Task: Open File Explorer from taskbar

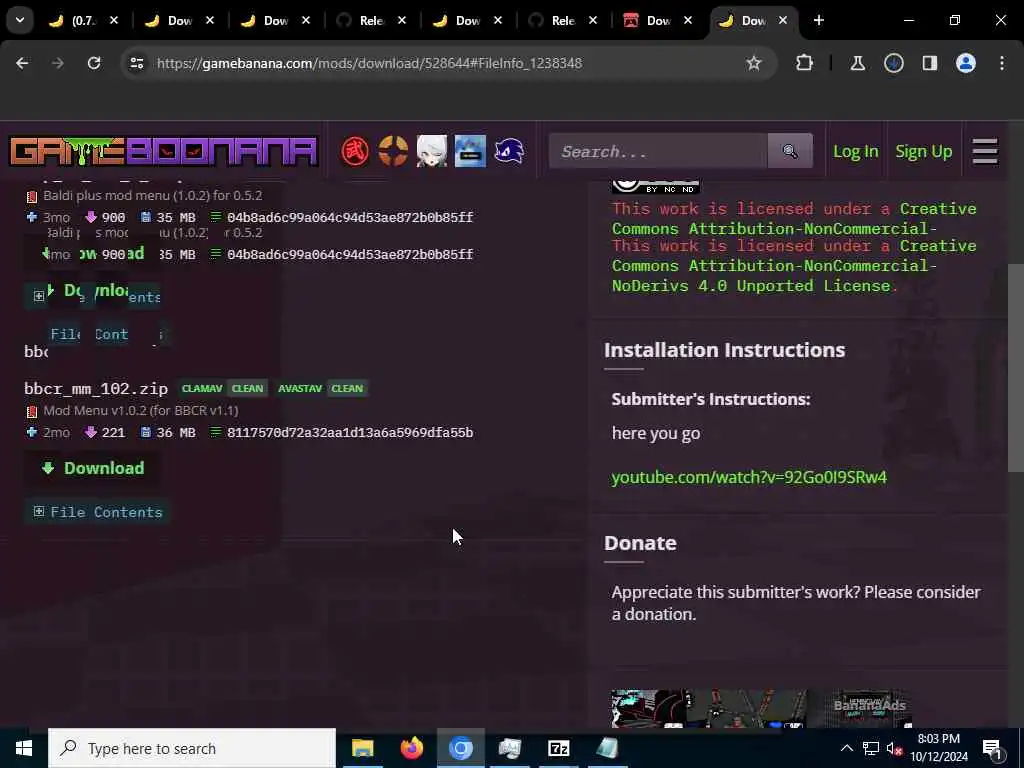Action: tap(362, 748)
